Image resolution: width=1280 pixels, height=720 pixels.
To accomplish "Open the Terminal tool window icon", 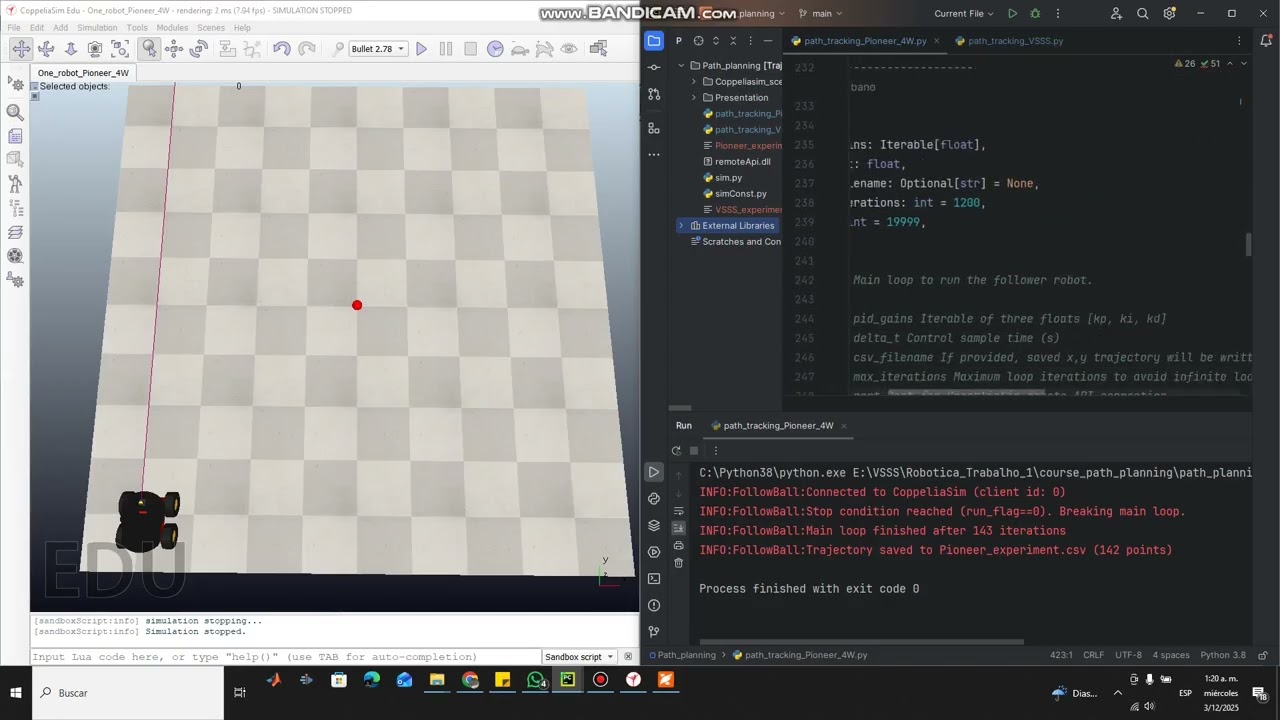I will (x=654, y=578).
